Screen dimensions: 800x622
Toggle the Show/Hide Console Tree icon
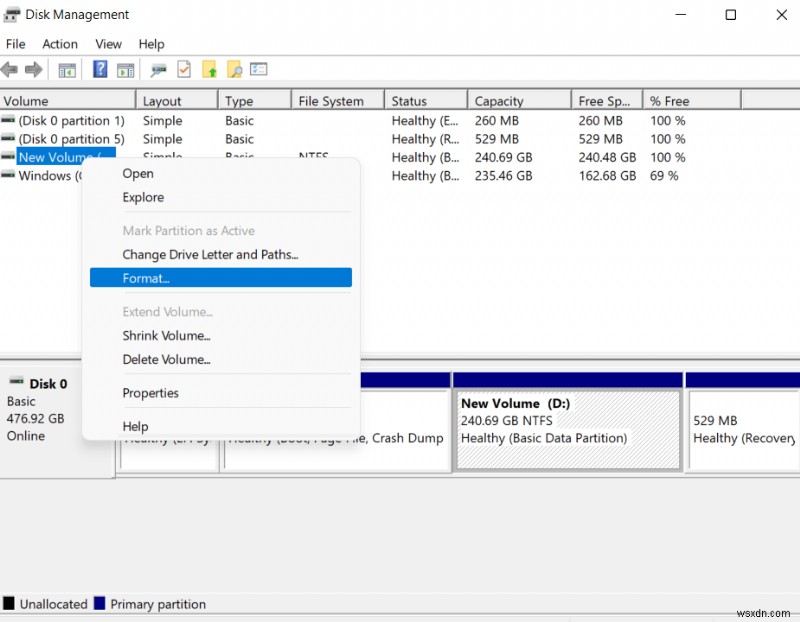pos(67,69)
